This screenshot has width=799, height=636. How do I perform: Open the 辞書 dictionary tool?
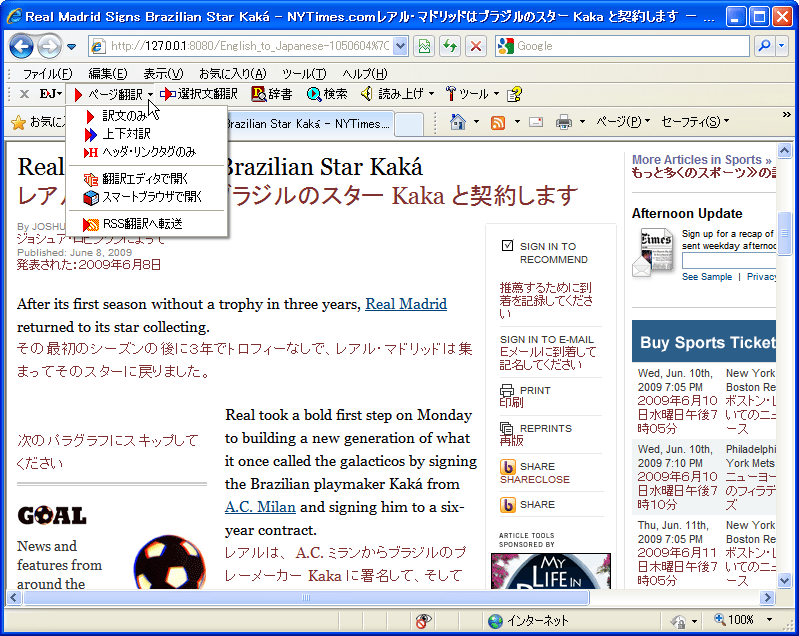coord(272,94)
